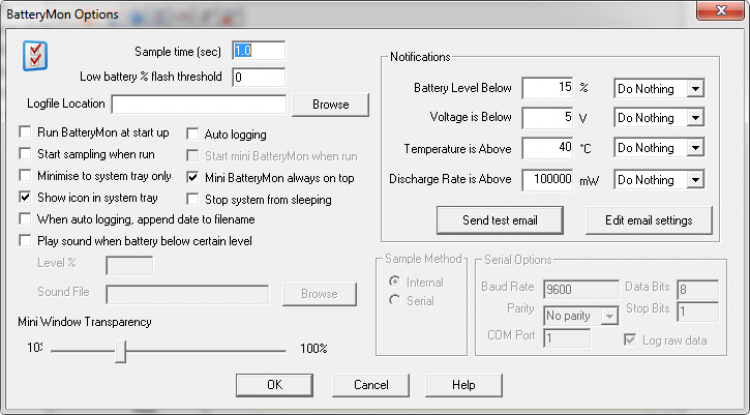Click the COM Port field

tap(567, 339)
